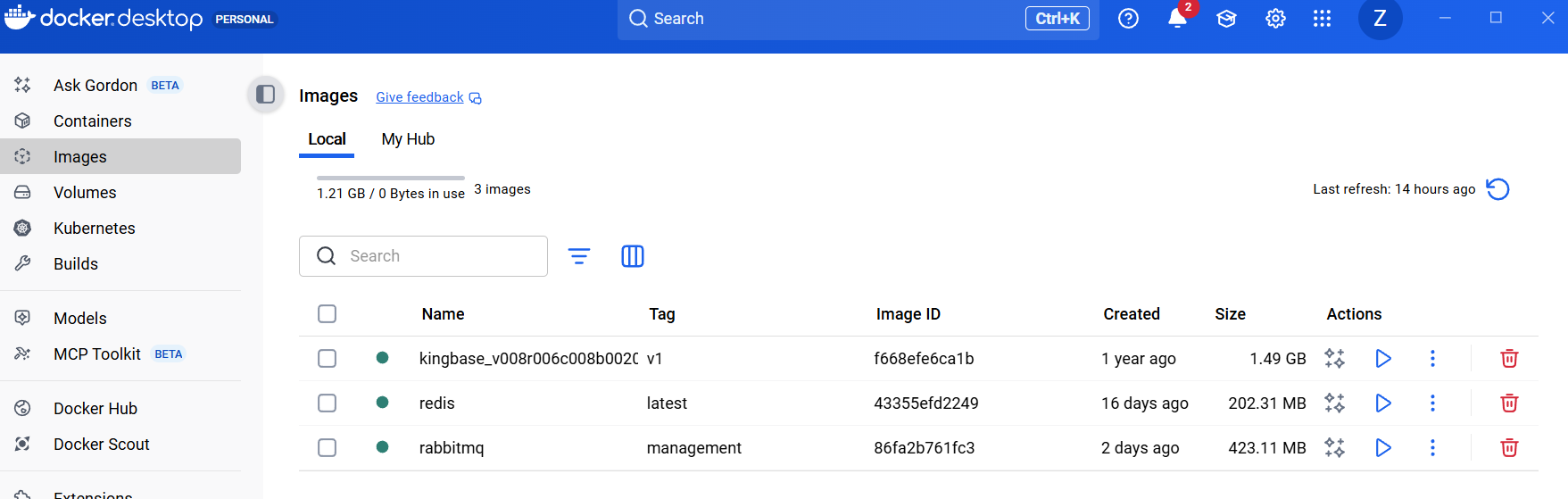1568x499 pixels.
Task: Click the Docker Desktop whale logo
Action: coord(19,17)
